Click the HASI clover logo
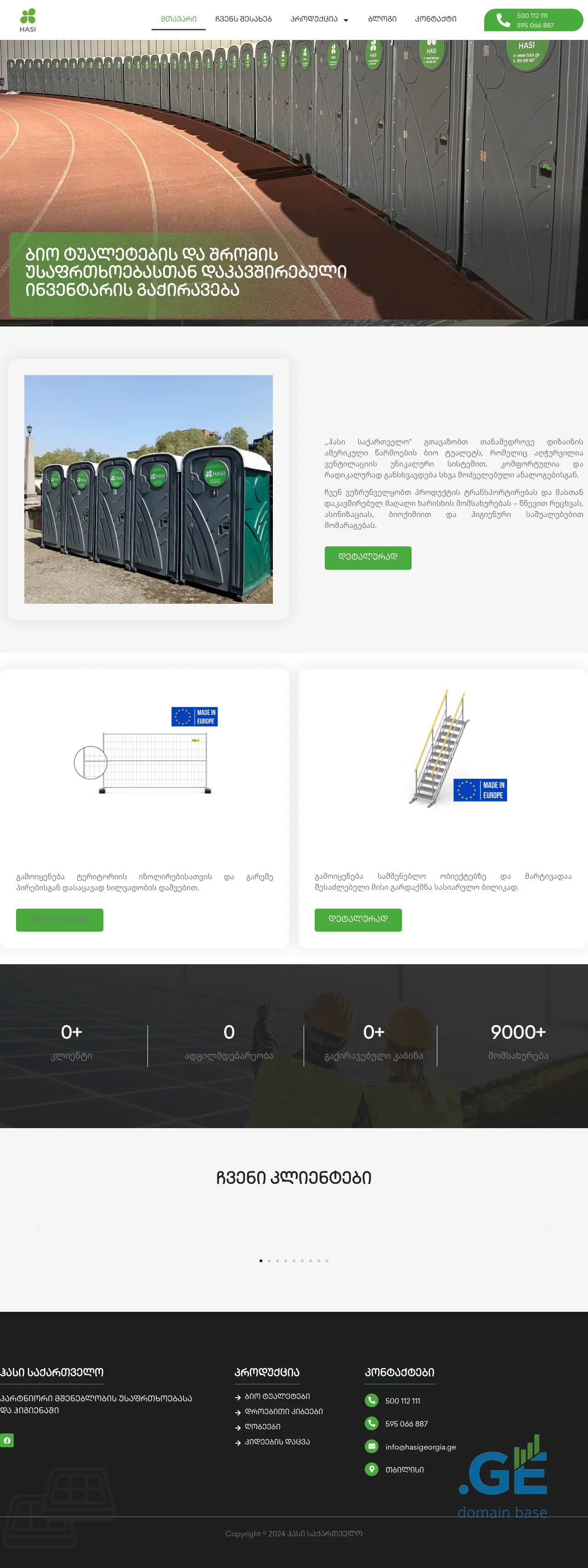Viewport: 588px width, 1568px height. [x=28, y=20]
